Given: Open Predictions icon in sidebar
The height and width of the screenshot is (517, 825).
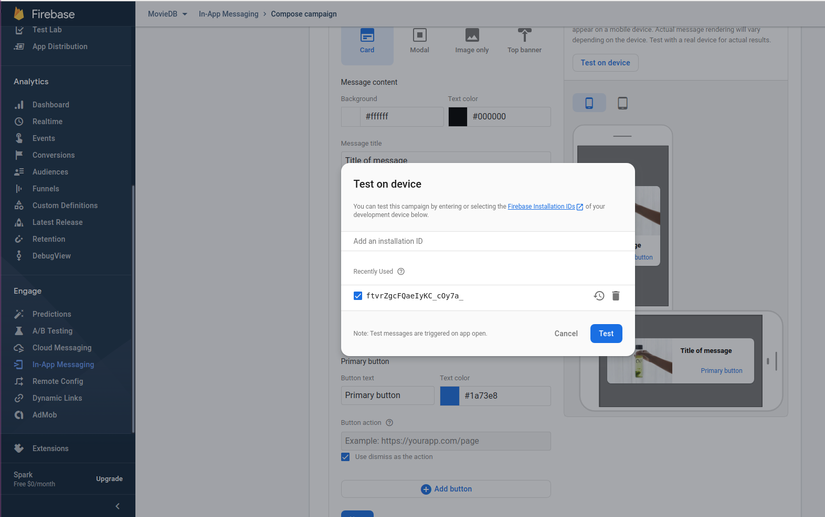Looking at the screenshot, I should [19, 314].
